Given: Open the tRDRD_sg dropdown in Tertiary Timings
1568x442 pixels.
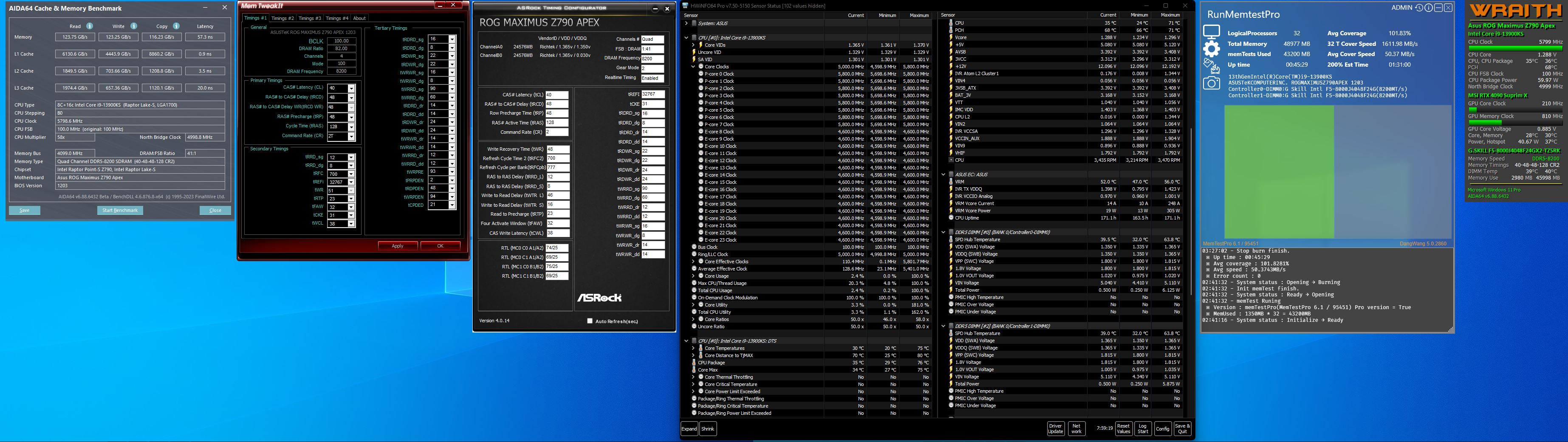Looking at the screenshot, I should (x=452, y=39).
